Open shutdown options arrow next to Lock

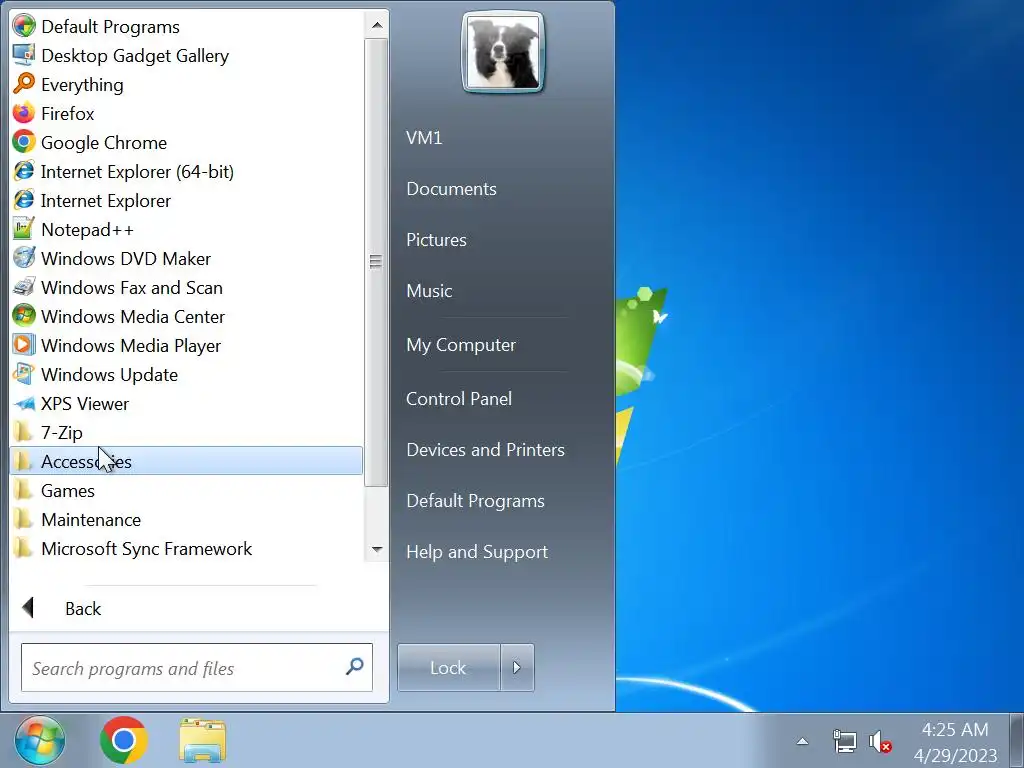(517, 667)
